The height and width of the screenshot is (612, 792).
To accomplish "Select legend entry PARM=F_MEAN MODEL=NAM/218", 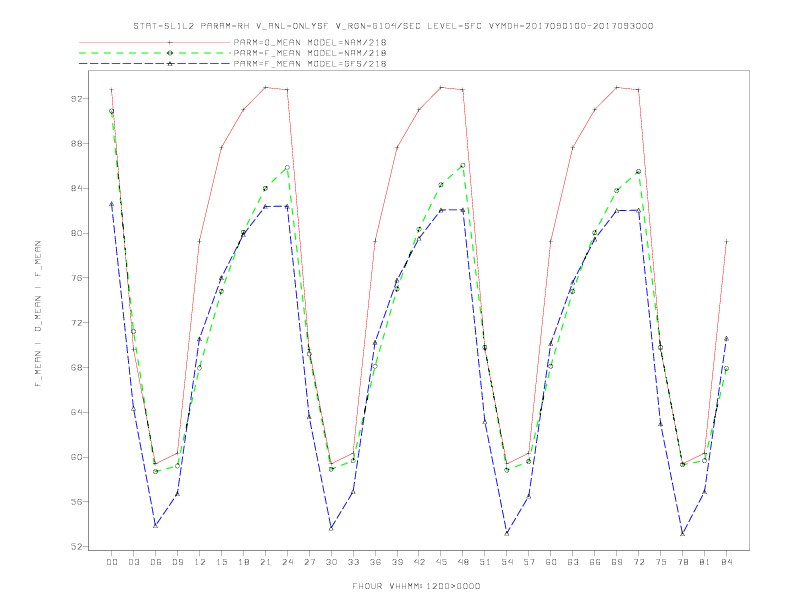I will (x=310, y=53).
